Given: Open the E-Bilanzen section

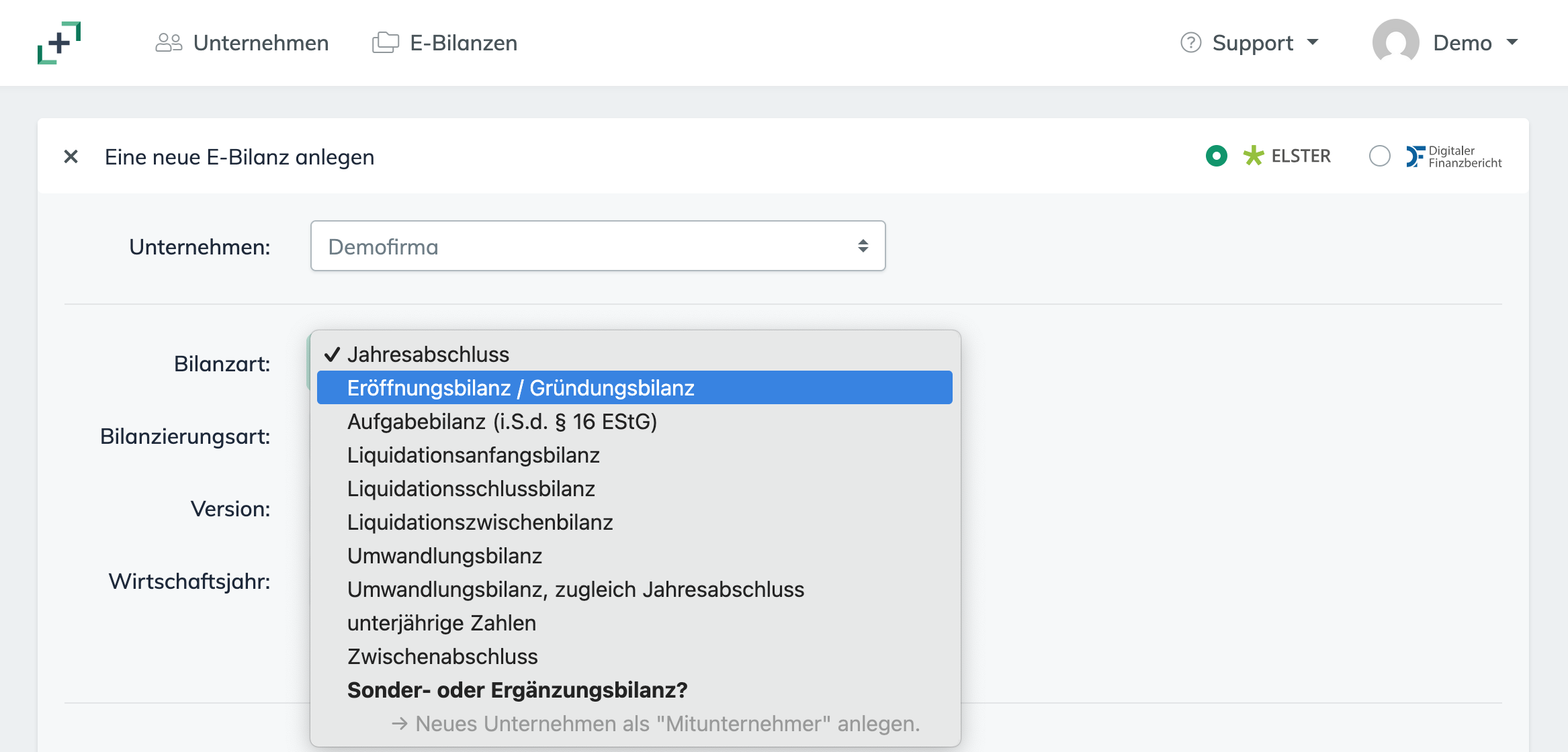Looking at the screenshot, I should tap(463, 42).
